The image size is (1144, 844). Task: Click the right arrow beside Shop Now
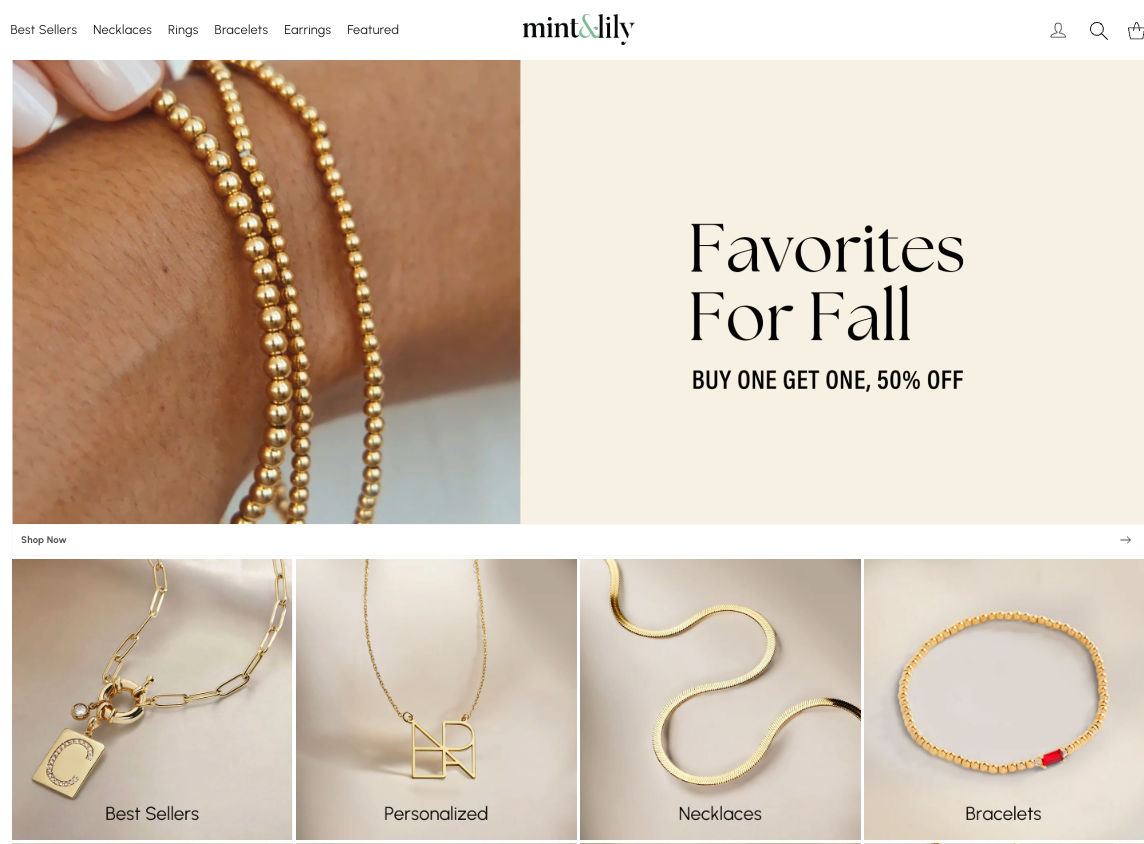click(1125, 540)
